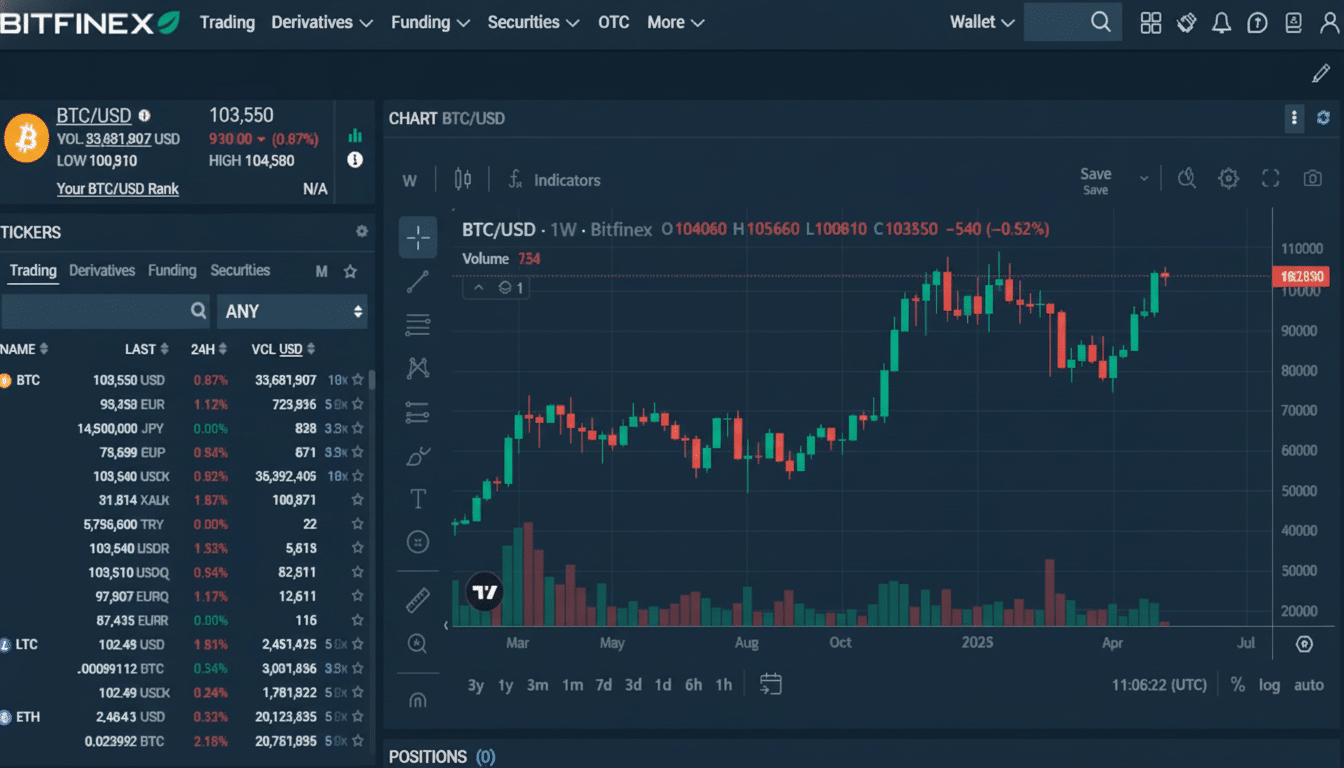Enable magnet mode on the chart
This screenshot has height=768, width=1344.
click(x=417, y=699)
